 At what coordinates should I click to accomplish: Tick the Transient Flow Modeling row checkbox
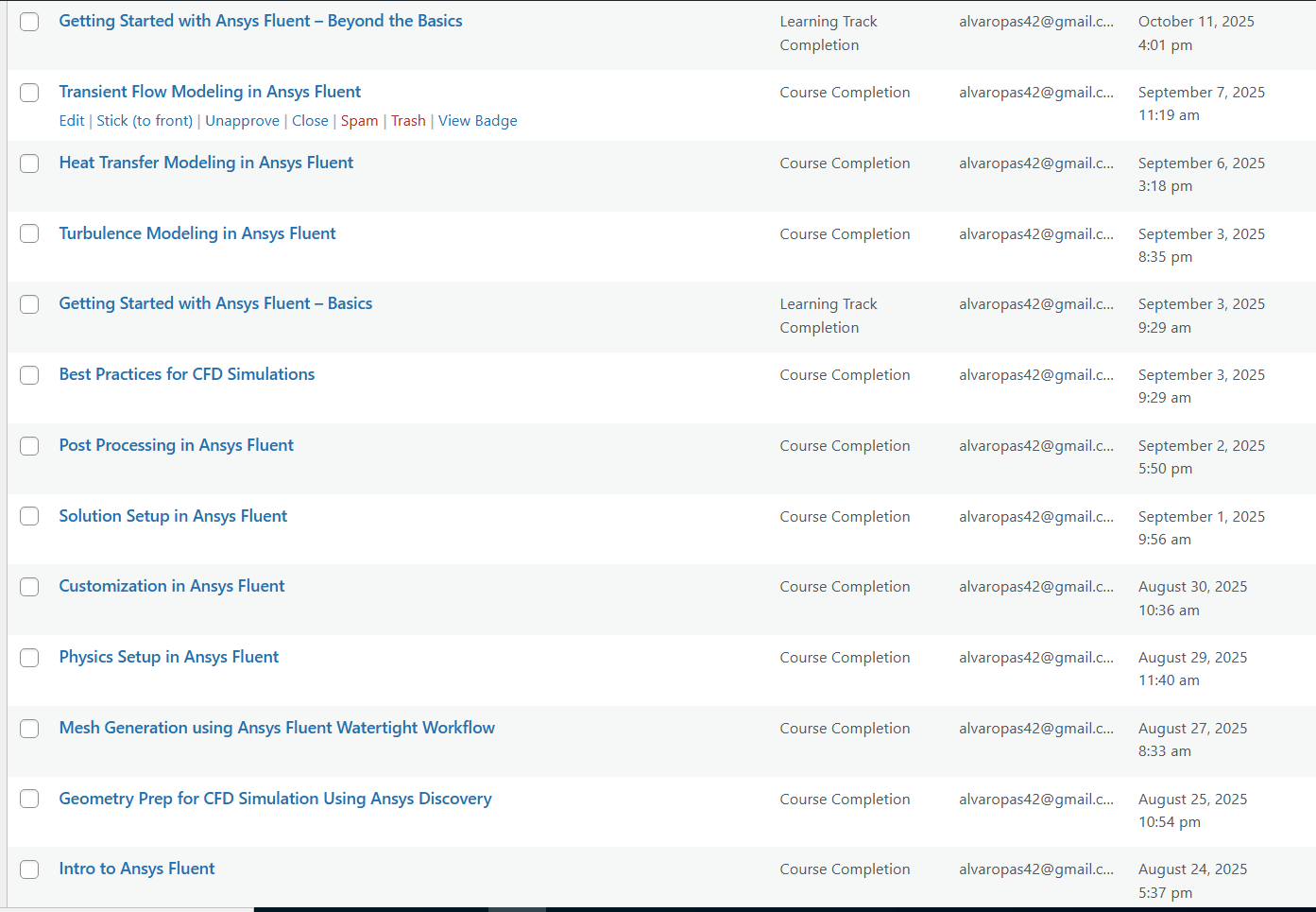(29, 93)
